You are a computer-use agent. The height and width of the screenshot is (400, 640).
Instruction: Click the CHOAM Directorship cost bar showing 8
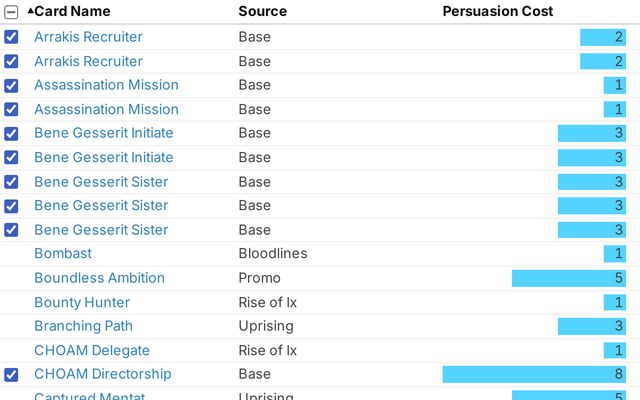(x=534, y=374)
